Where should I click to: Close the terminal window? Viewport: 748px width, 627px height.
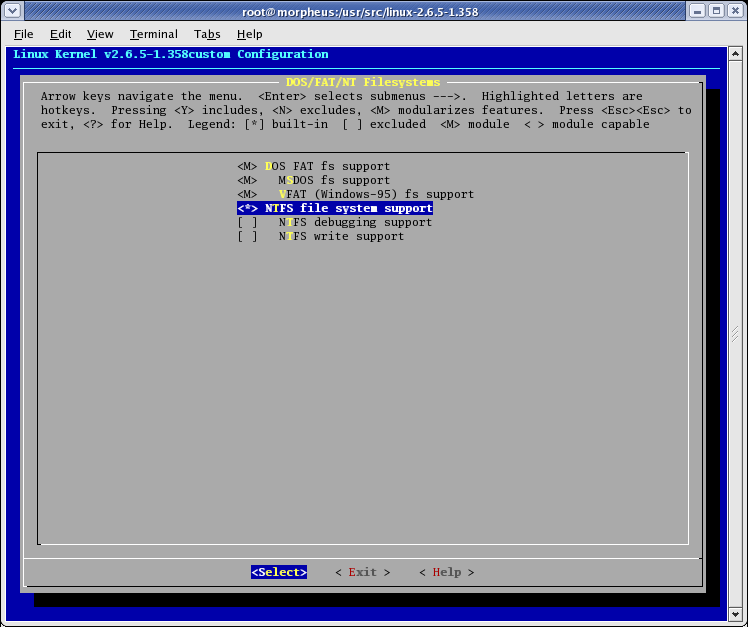tap(734, 11)
